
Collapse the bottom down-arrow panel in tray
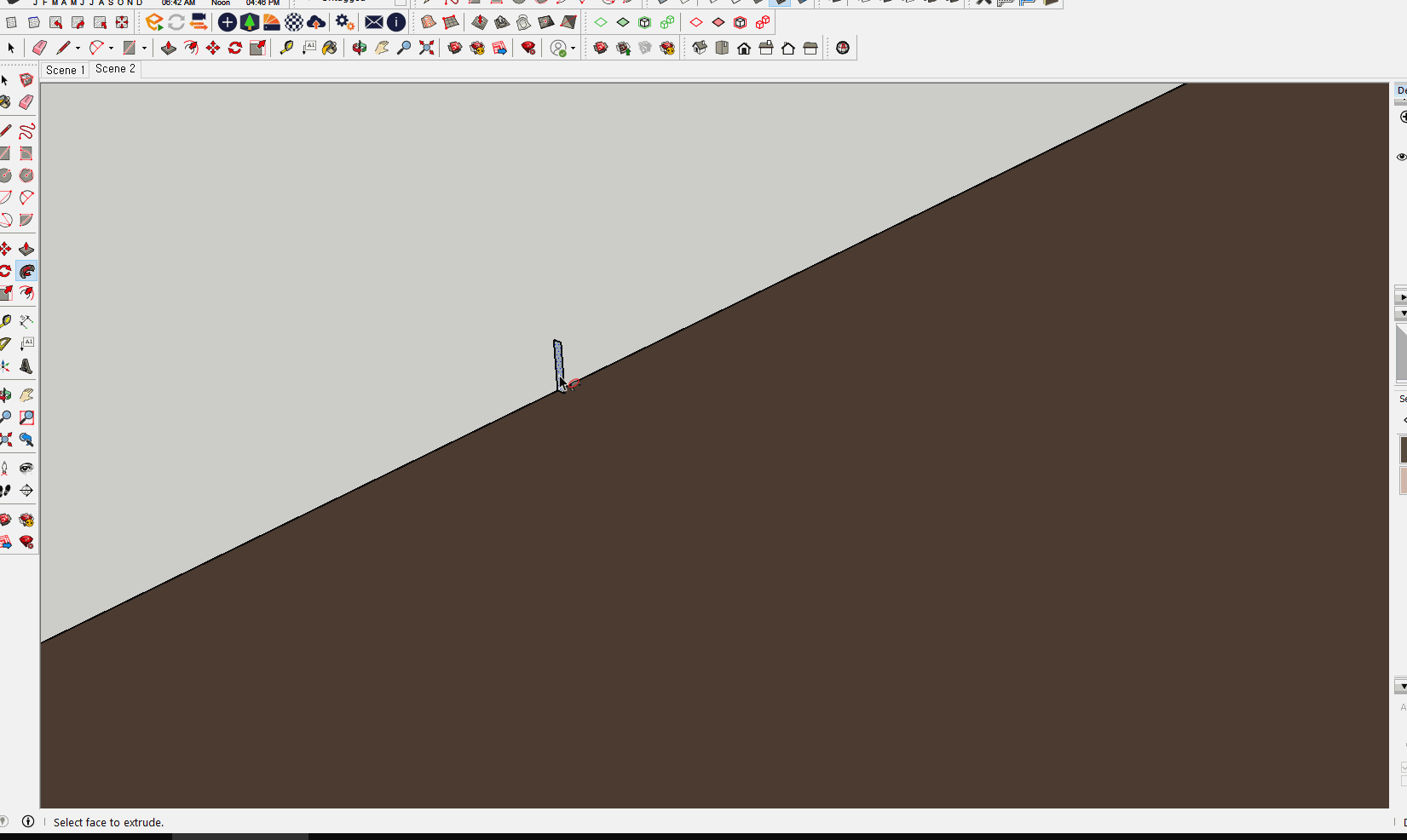click(x=1402, y=686)
